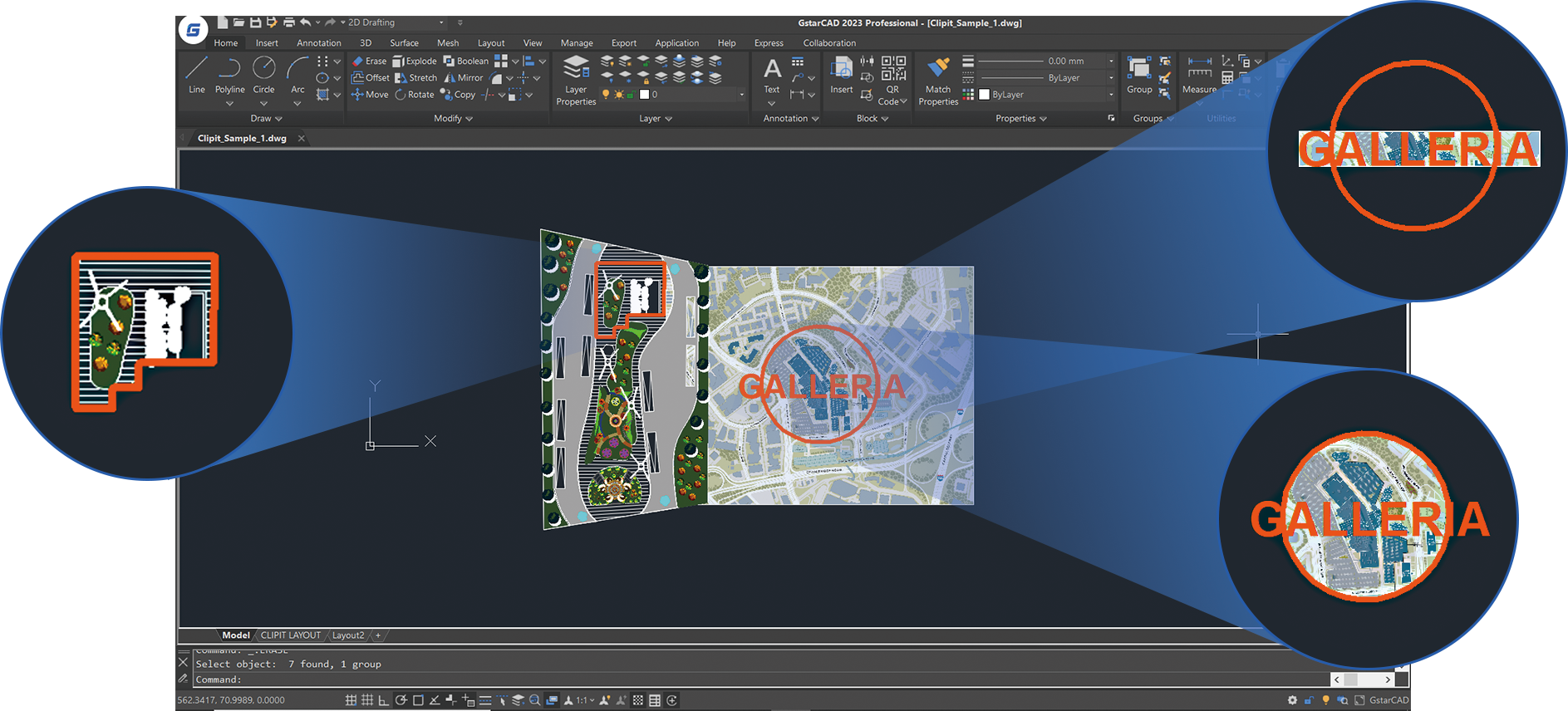Click the coordinates readout in status bar
The height and width of the screenshot is (711, 1568).
click(x=231, y=700)
